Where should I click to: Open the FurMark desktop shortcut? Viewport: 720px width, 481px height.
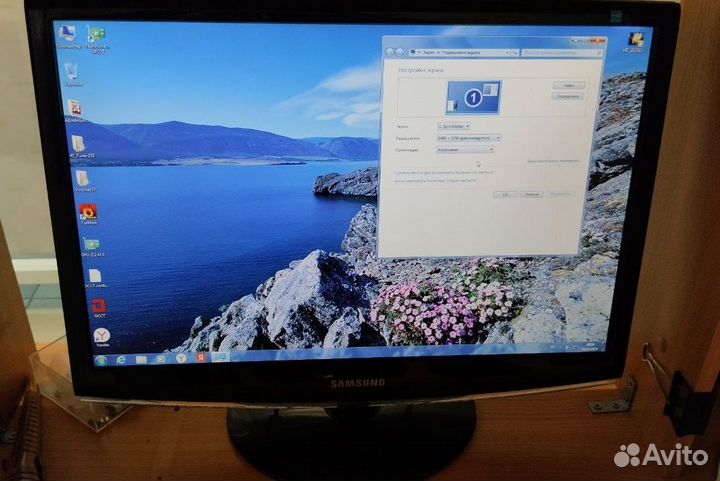(x=88, y=214)
